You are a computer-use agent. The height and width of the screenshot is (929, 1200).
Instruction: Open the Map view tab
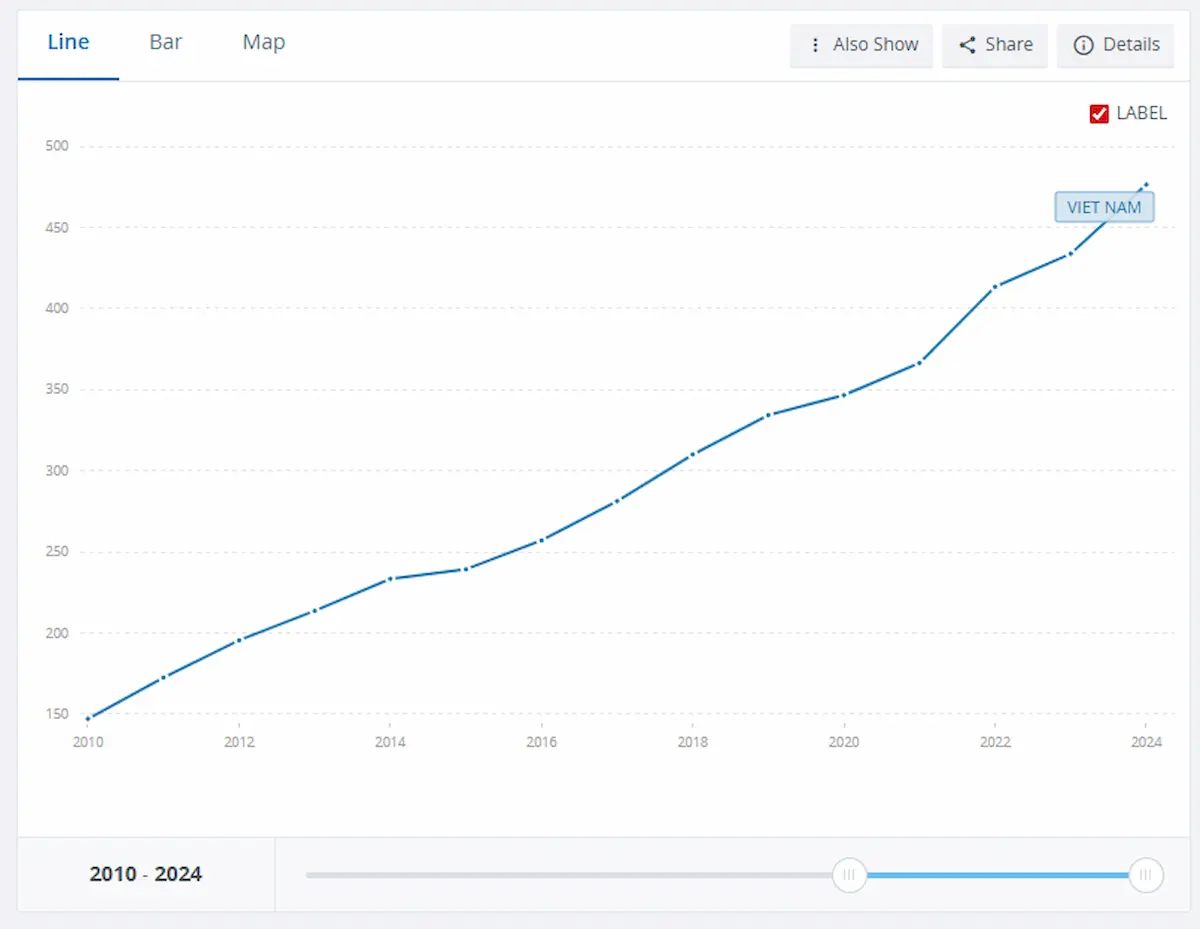tap(264, 42)
